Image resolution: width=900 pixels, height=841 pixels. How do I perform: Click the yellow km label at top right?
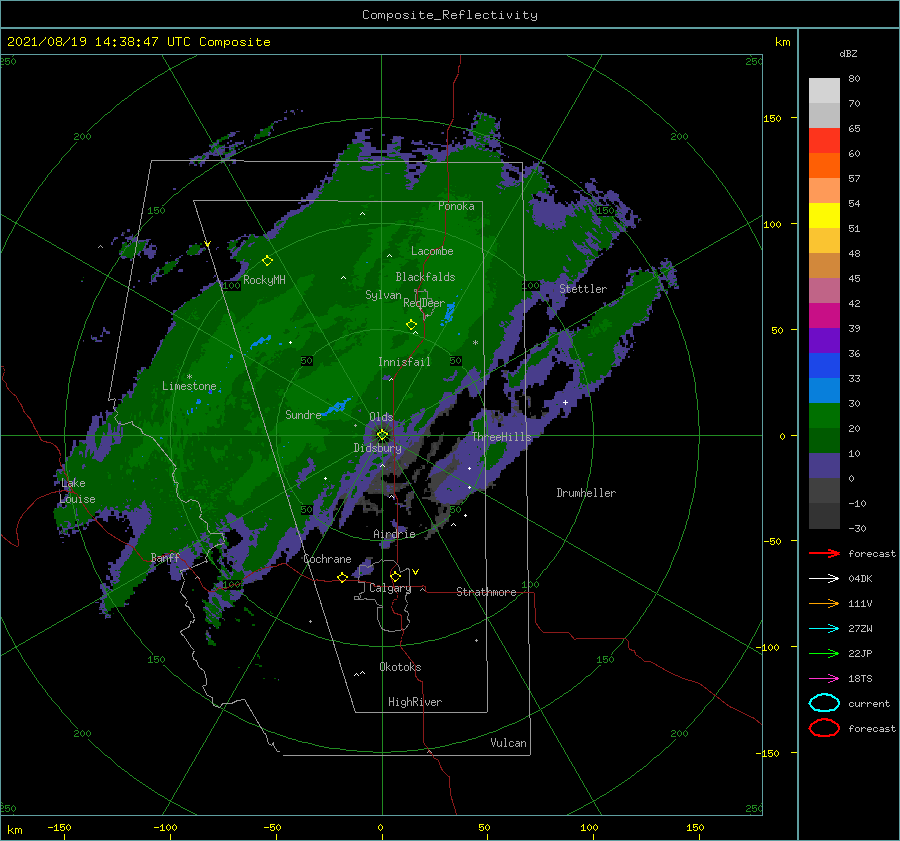click(782, 42)
